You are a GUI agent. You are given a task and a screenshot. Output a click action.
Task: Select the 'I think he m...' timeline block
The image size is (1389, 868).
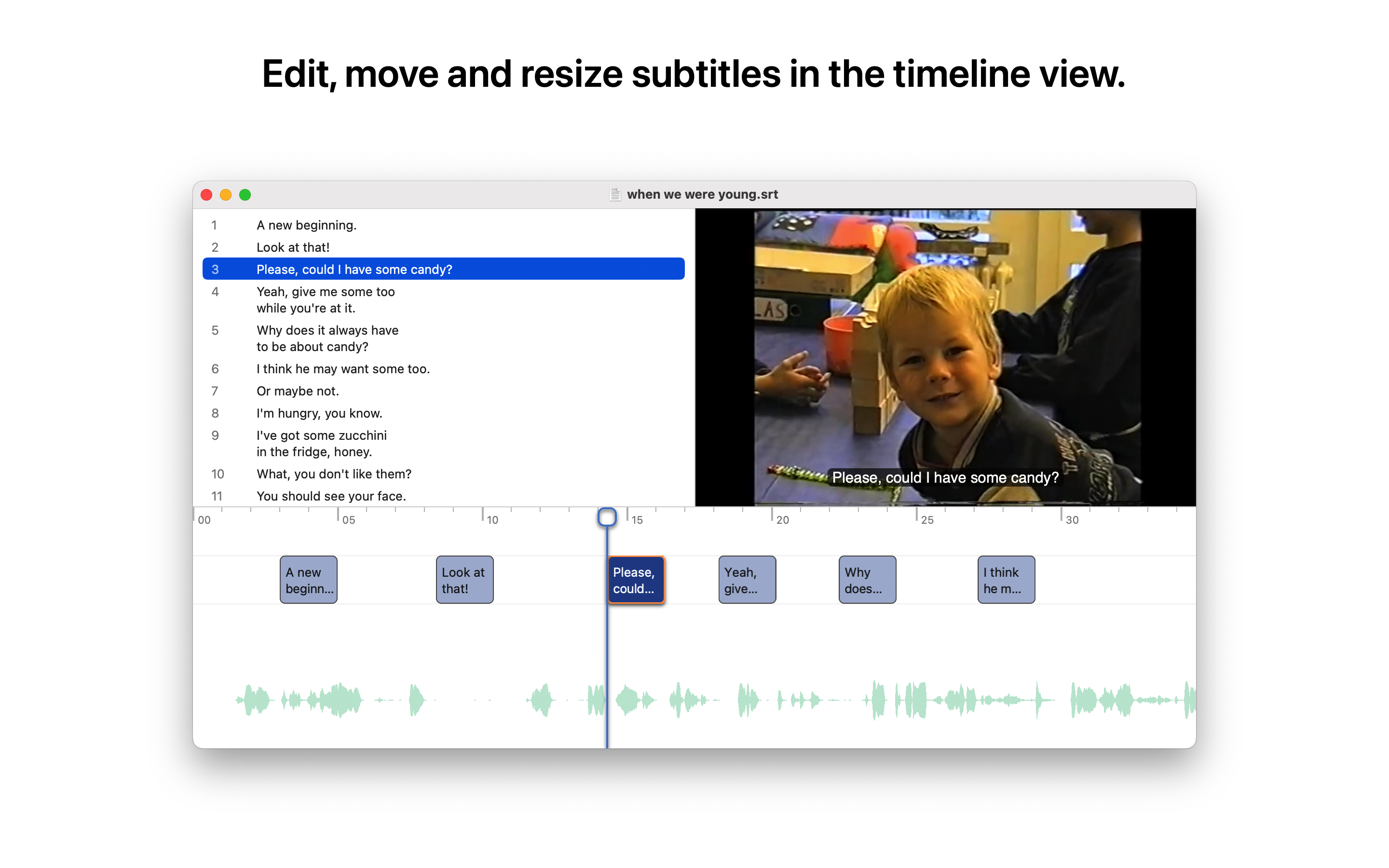point(1006,580)
